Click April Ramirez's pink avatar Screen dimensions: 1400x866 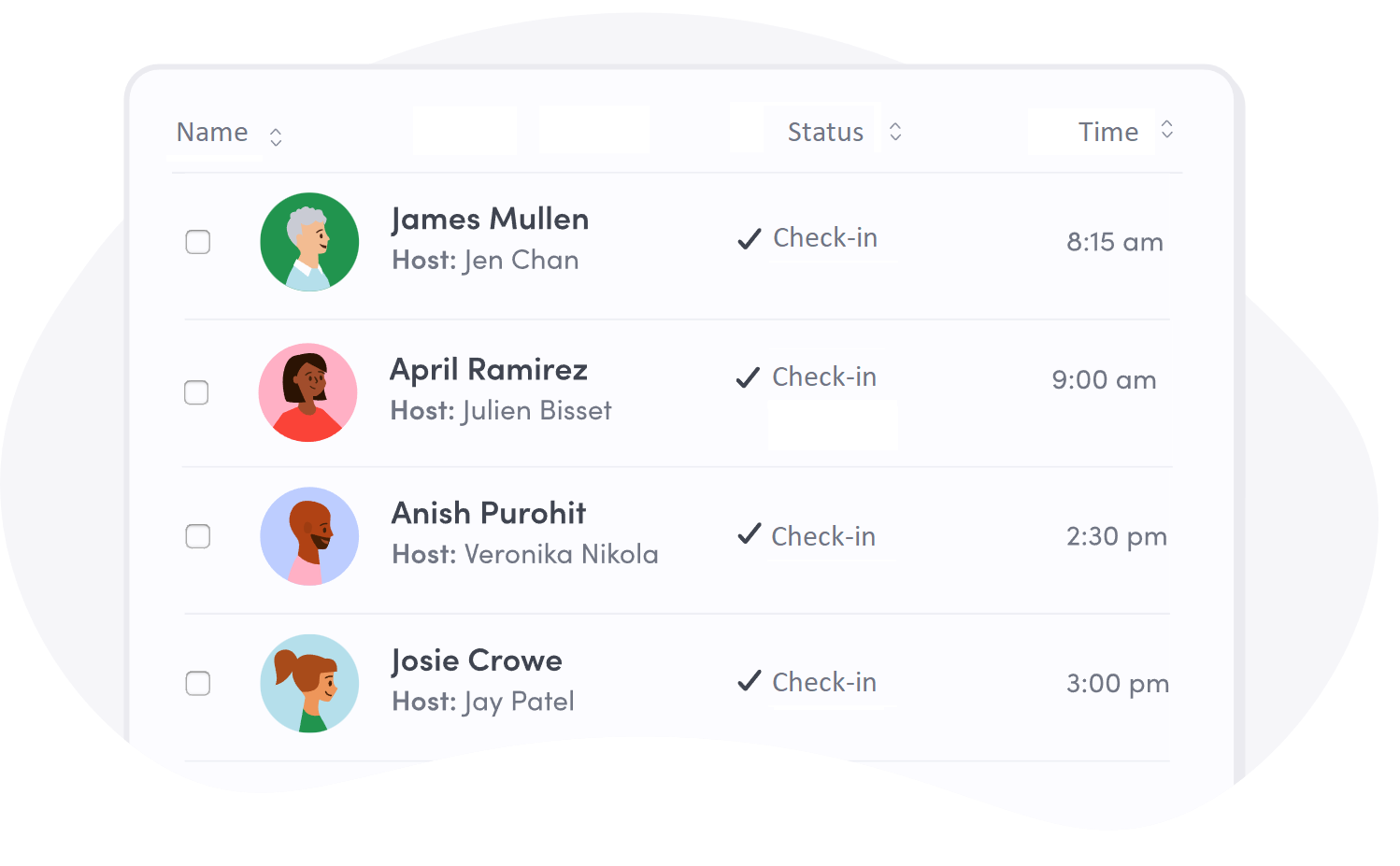pos(308,392)
